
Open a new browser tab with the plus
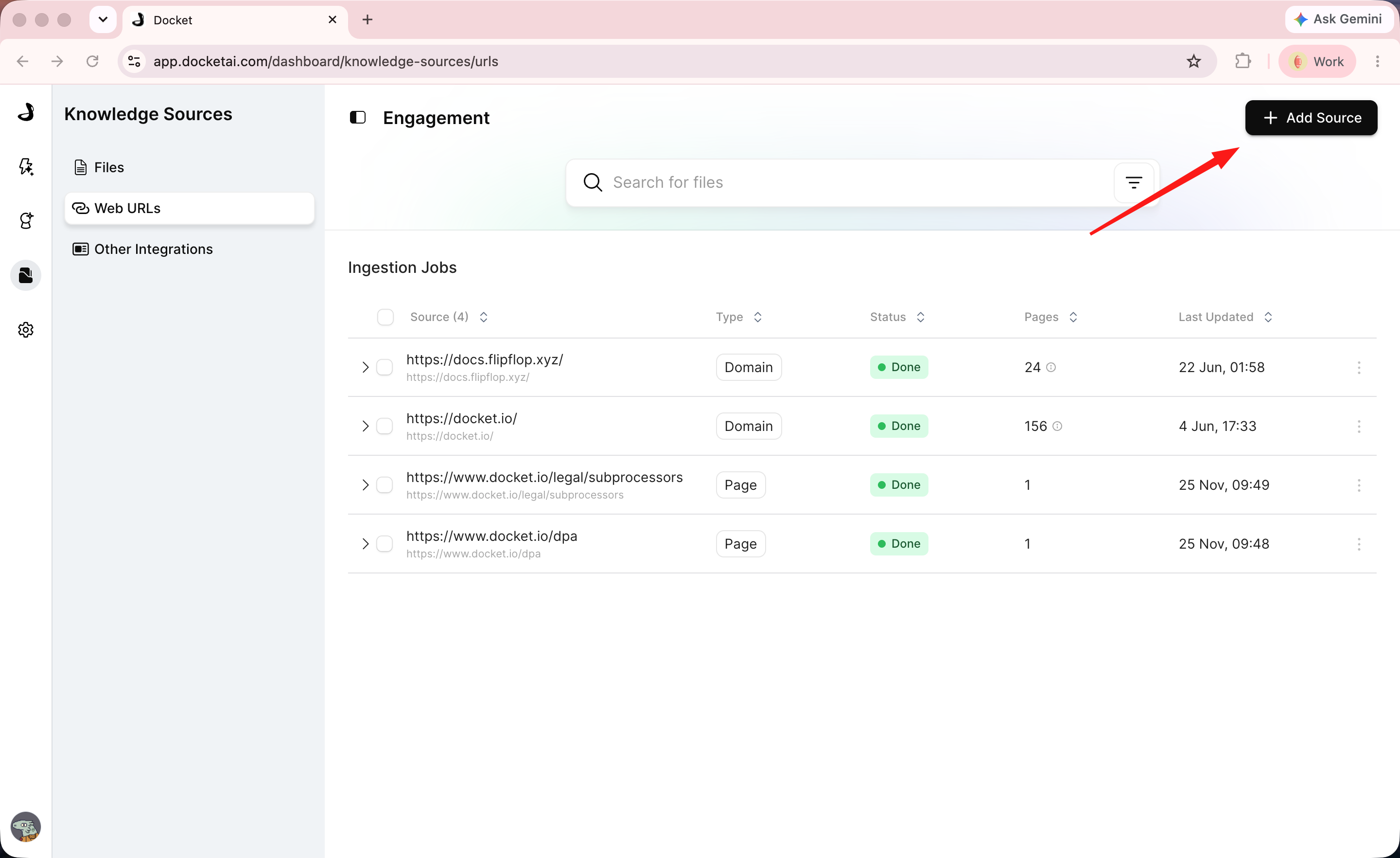(x=367, y=20)
